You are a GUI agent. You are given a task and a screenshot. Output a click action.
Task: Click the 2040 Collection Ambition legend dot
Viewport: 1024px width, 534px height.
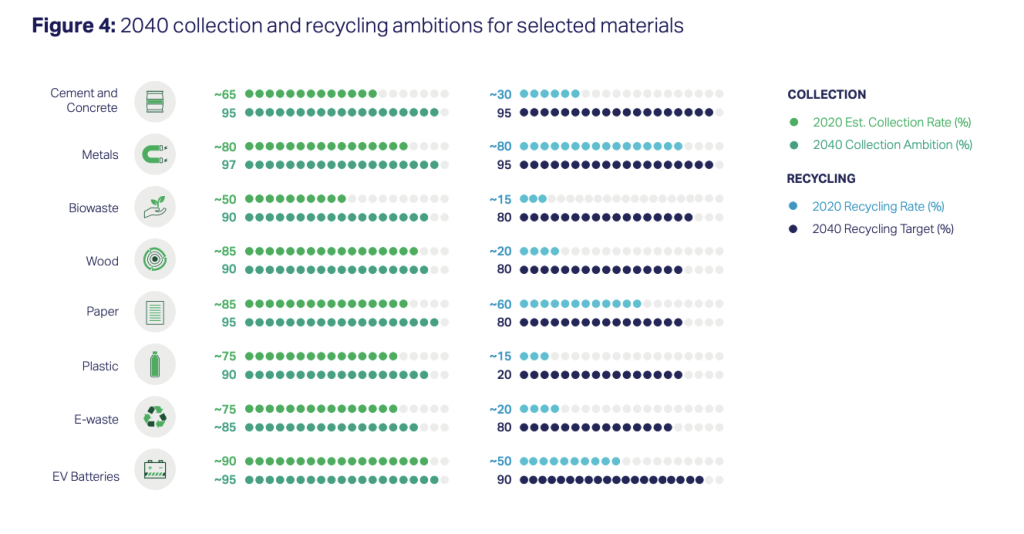[x=793, y=145]
